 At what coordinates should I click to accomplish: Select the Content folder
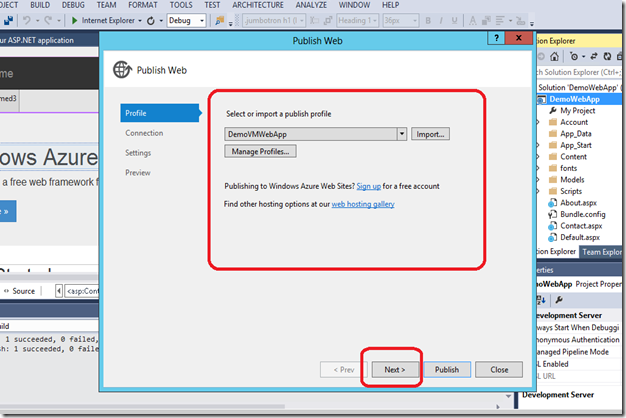[573, 157]
